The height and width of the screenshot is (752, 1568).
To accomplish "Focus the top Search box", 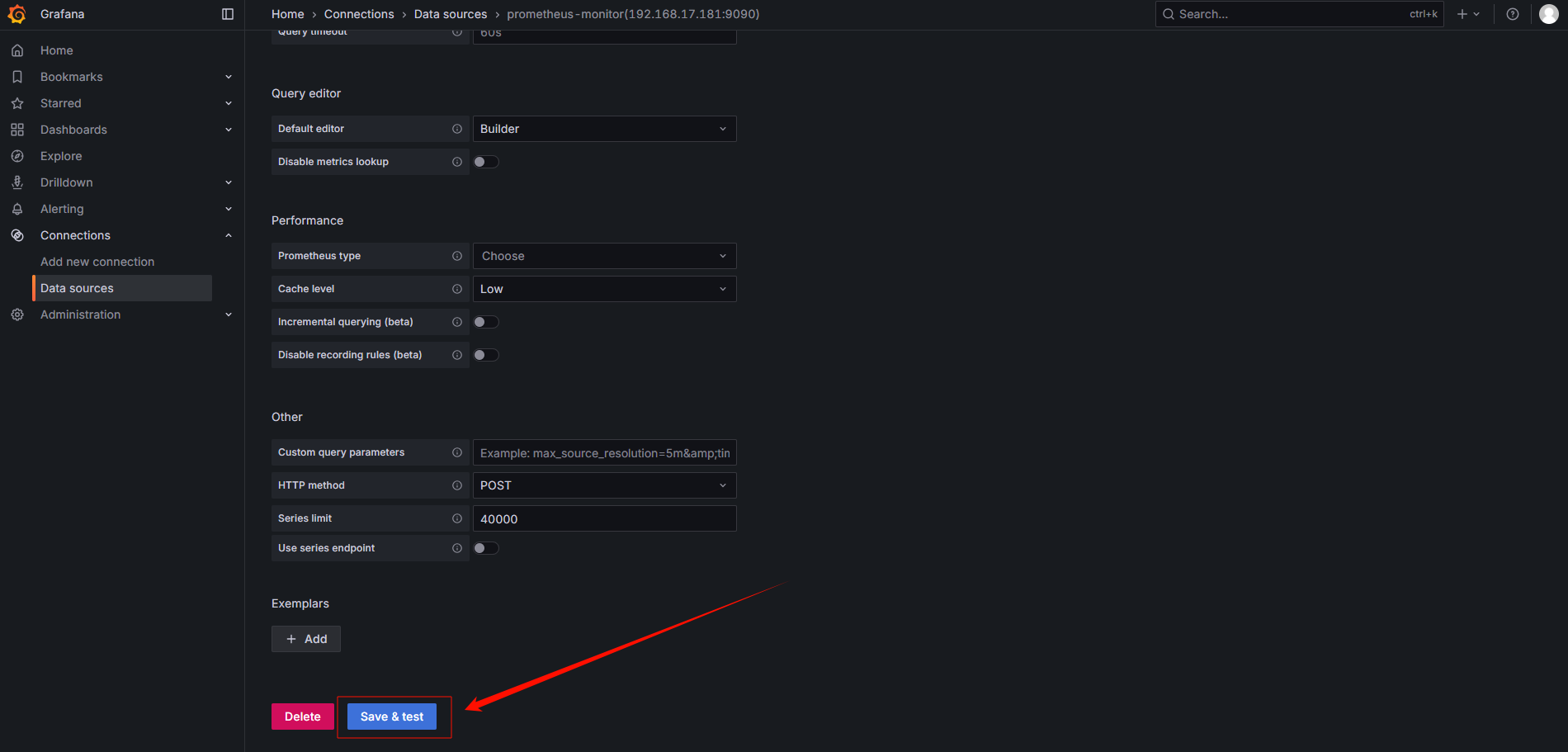I will (x=1299, y=14).
